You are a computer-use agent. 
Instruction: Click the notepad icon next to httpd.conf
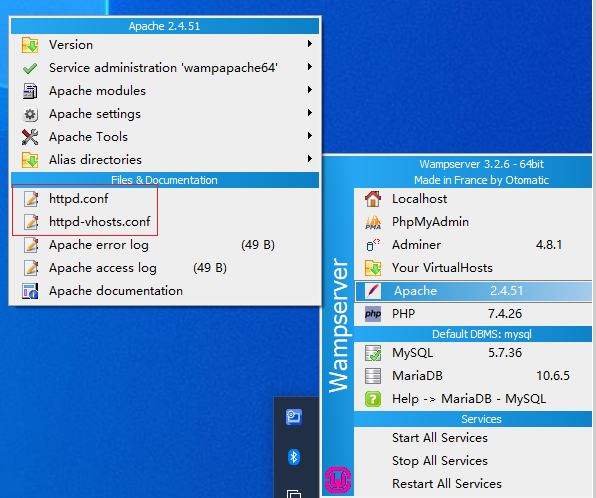(x=31, y=199)
